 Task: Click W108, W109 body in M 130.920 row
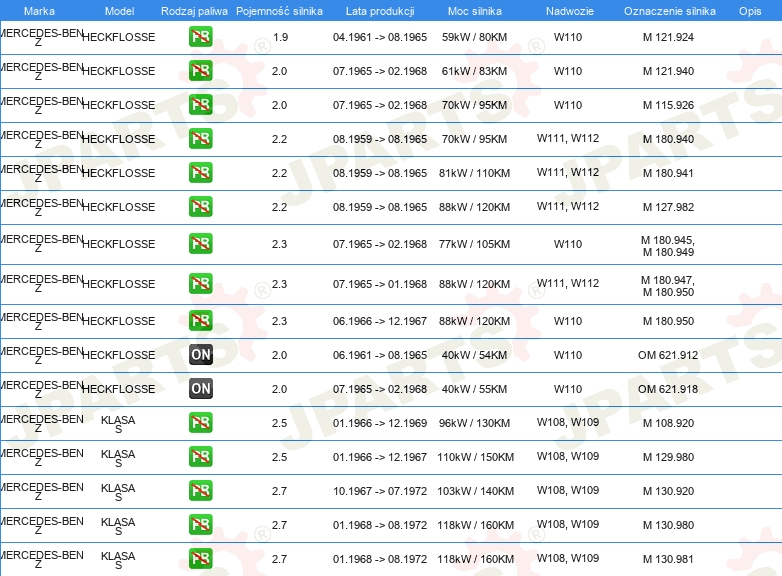point(568,490)
